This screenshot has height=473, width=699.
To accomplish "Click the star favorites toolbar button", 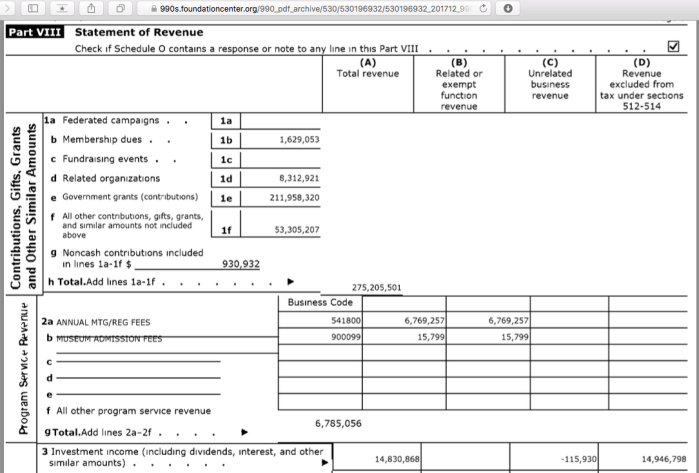I will 65,8.
